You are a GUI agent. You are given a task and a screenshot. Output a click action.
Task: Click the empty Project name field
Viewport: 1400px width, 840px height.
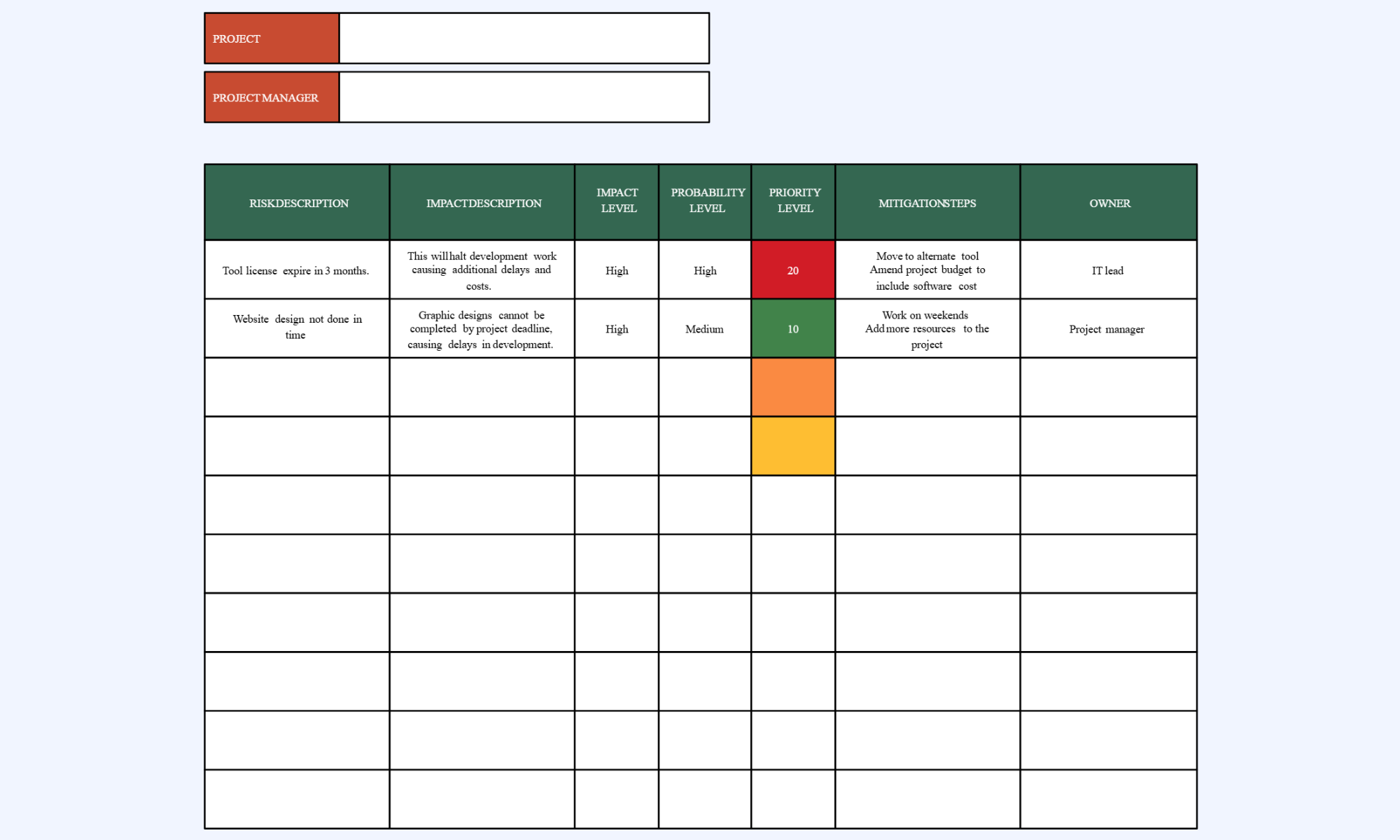(524, 38)
